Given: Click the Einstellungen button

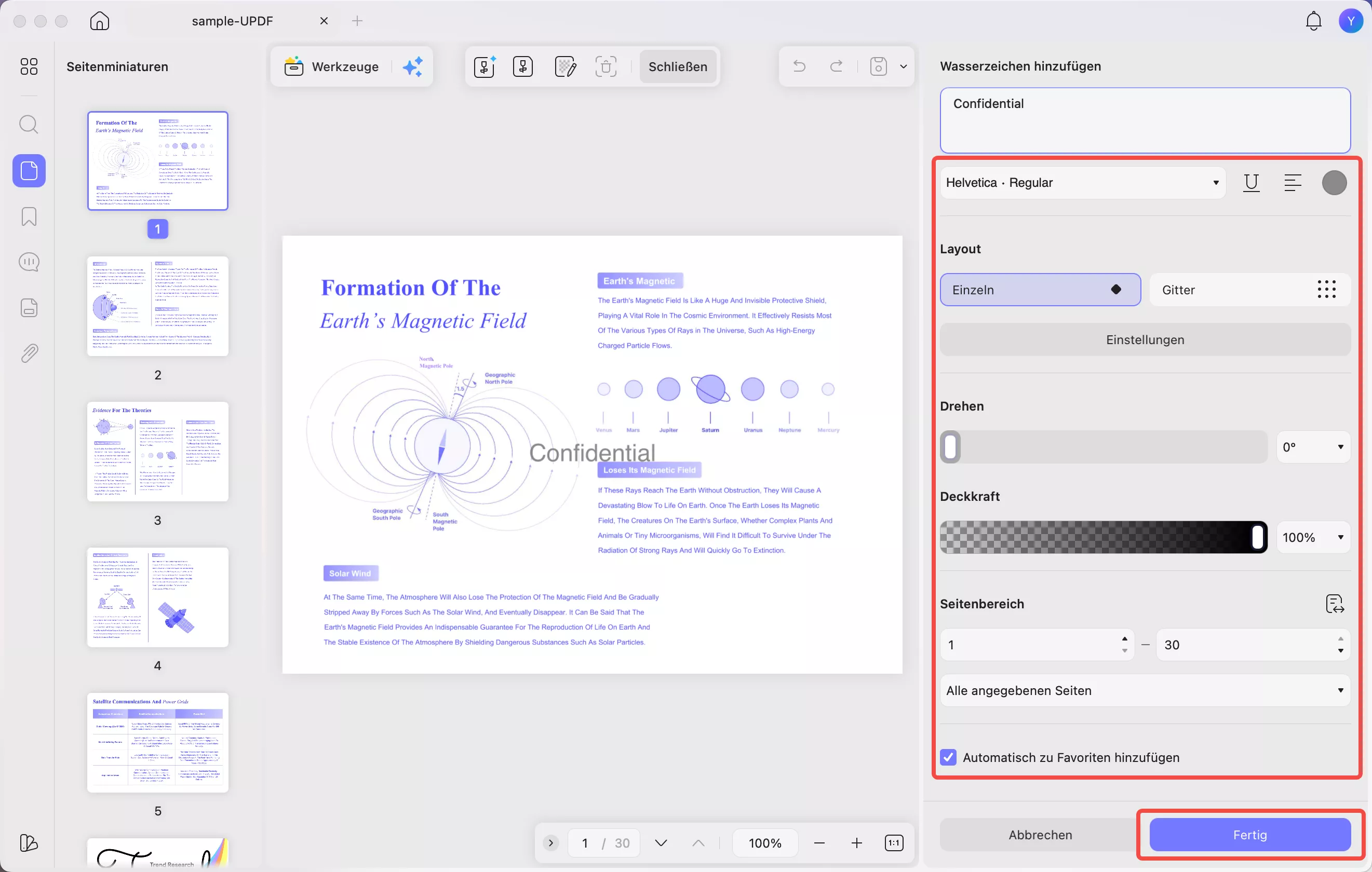Looking at the screenshot, I should tap(1145, 339).
